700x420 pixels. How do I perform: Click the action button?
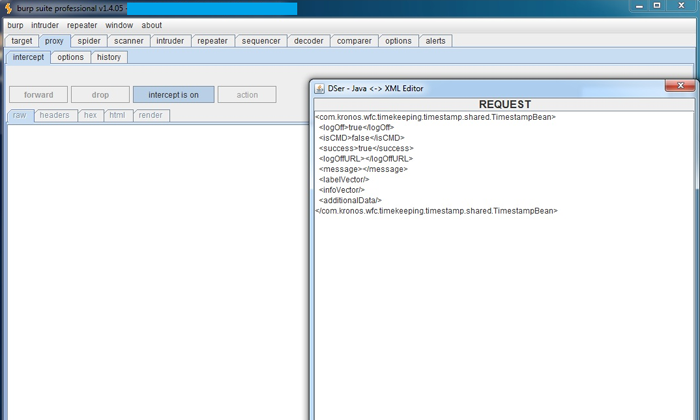point(247,95)
